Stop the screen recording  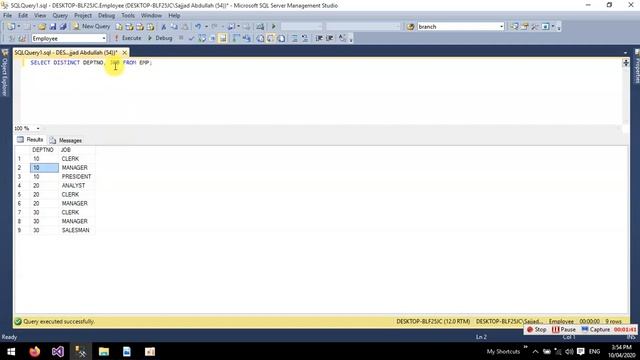536,329
